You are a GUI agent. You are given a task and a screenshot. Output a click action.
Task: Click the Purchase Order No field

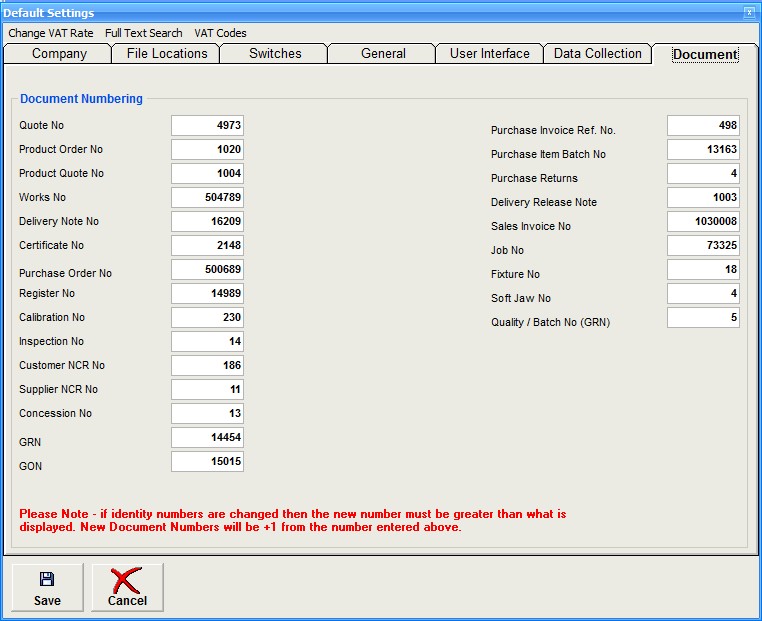point(207,270)
